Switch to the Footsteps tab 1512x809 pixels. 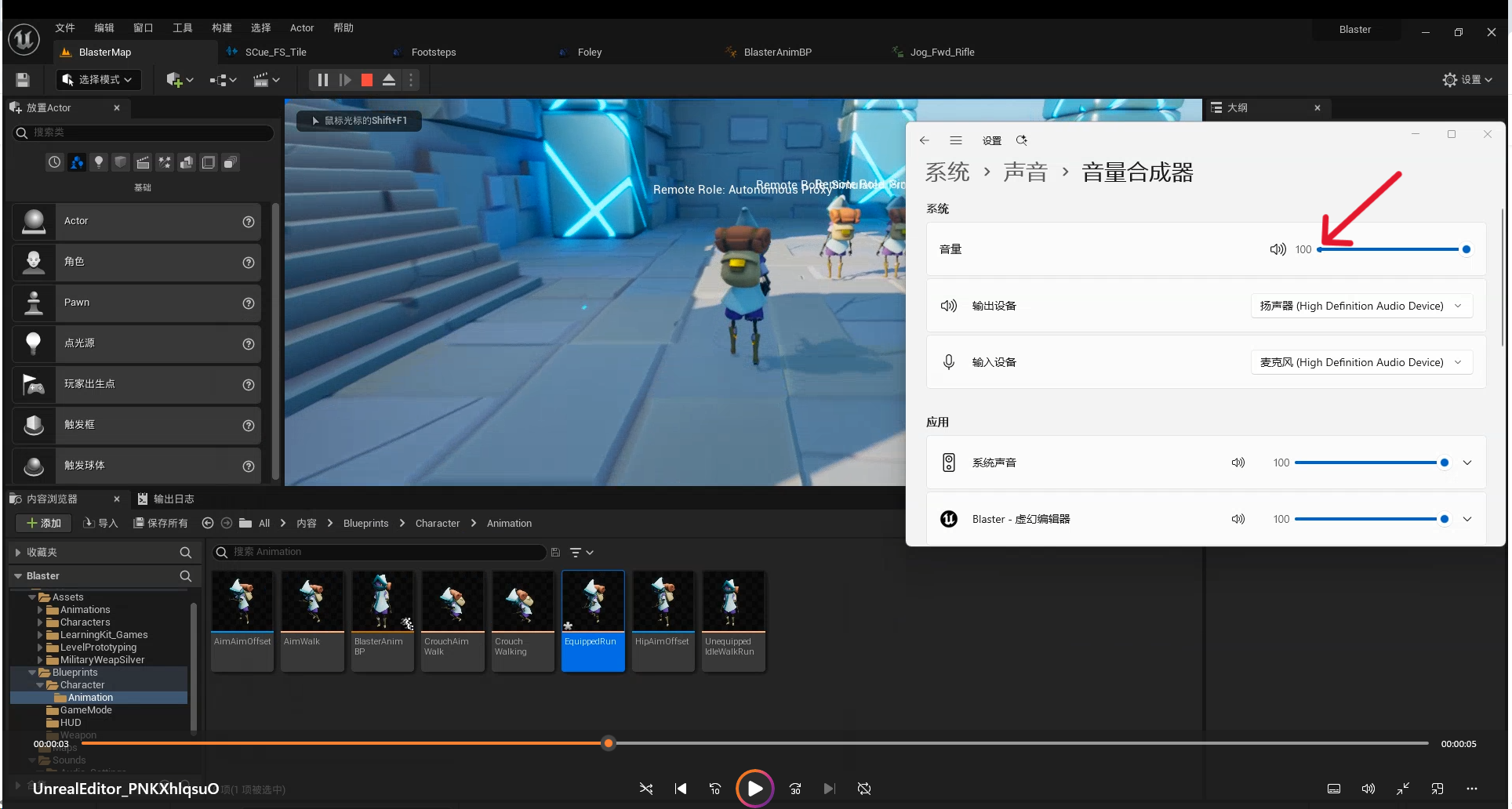click(x=433, y=53)
